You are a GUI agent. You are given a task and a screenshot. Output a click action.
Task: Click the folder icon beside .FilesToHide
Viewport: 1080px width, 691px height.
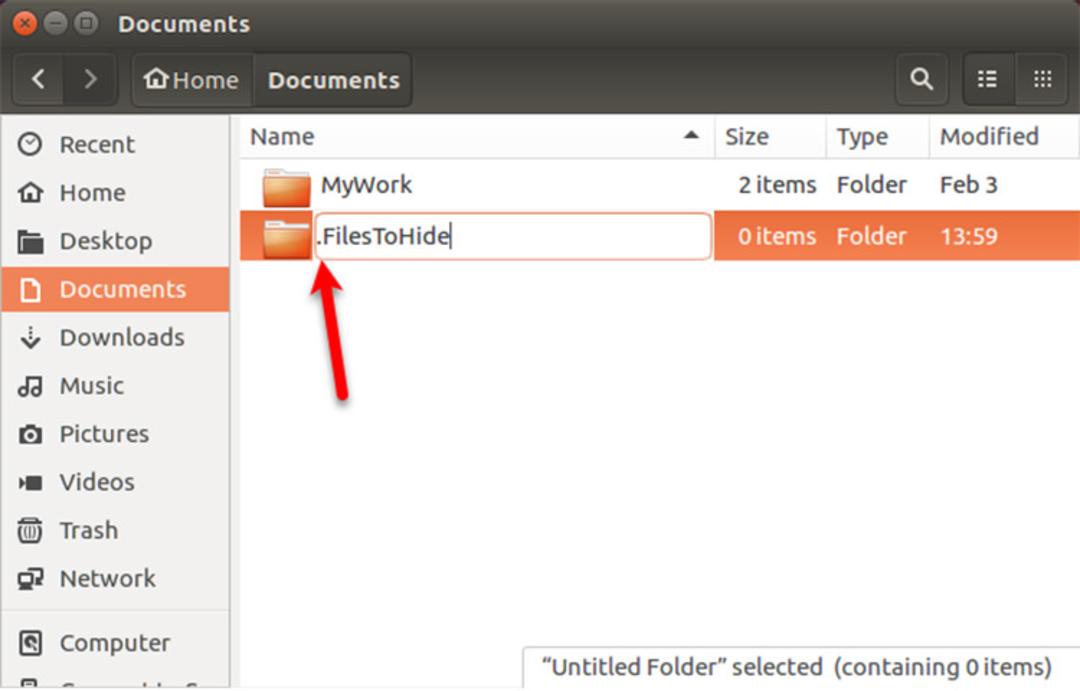pyautogui.click(x=287, y=238)
